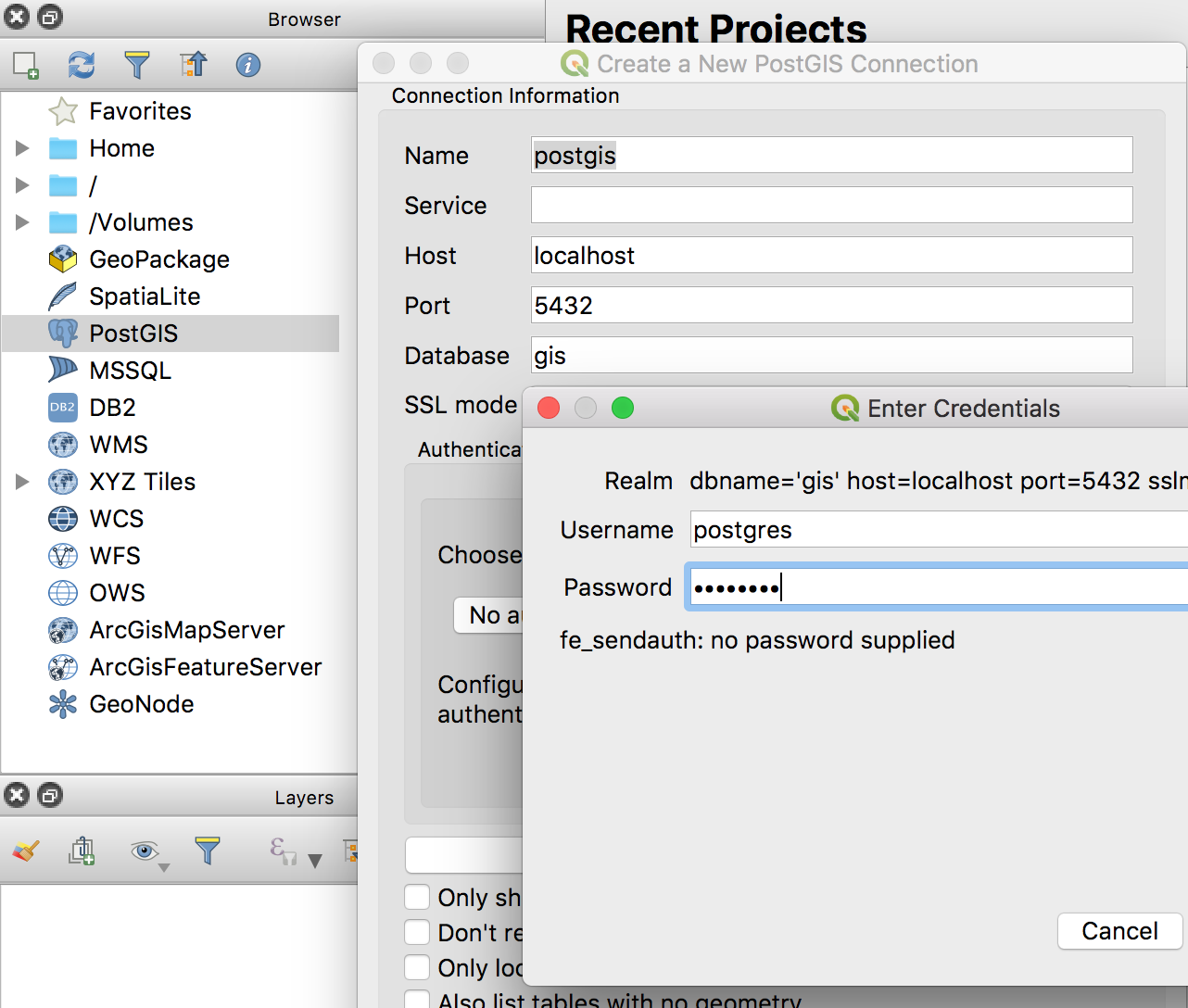The width and height of the screenshot is (1188, 1008).
Task: Refresh the Browser panel
Action: point(81,65)
